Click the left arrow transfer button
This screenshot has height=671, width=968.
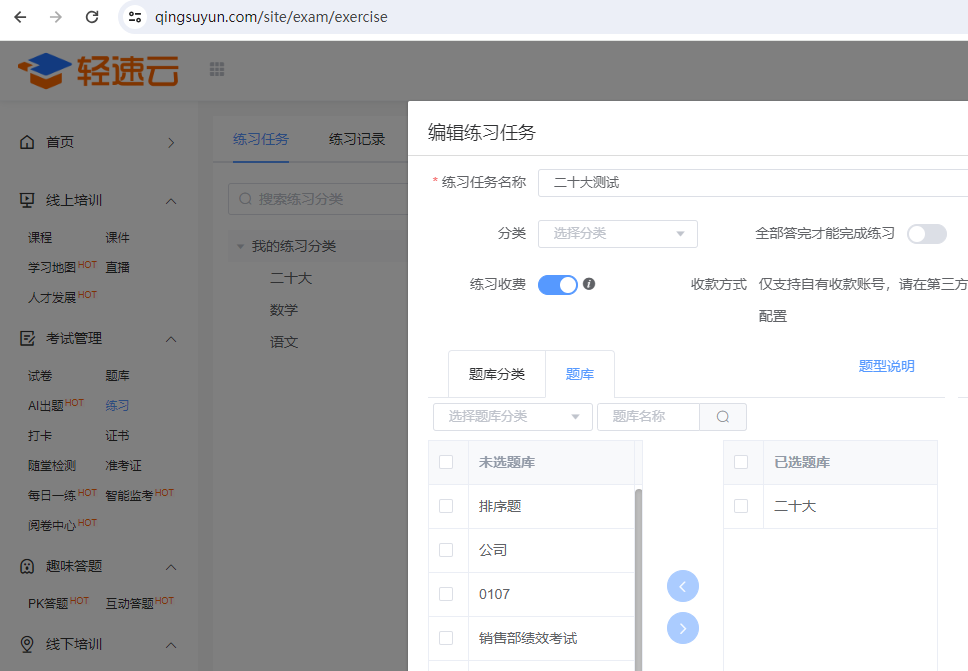pos(683,586)
